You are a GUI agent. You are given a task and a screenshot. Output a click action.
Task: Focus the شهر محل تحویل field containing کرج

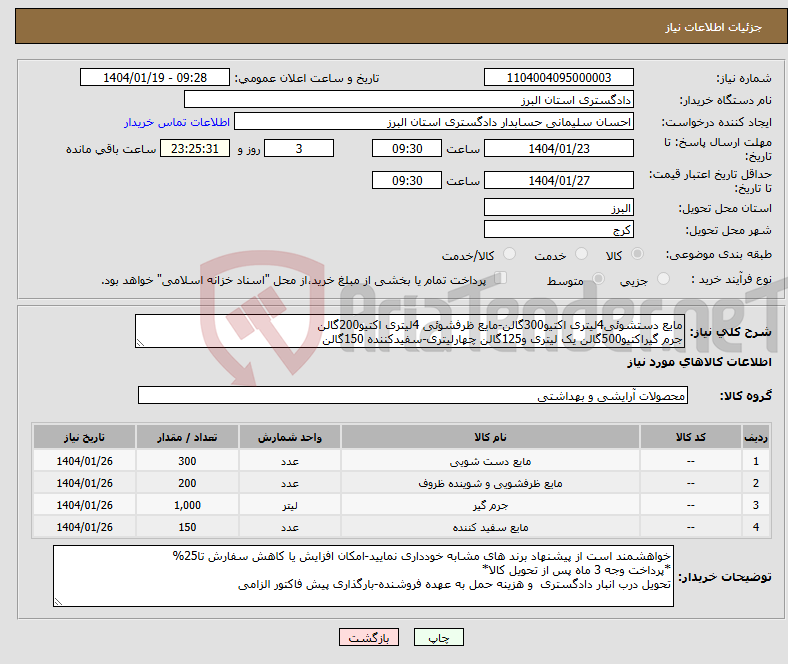558,229
